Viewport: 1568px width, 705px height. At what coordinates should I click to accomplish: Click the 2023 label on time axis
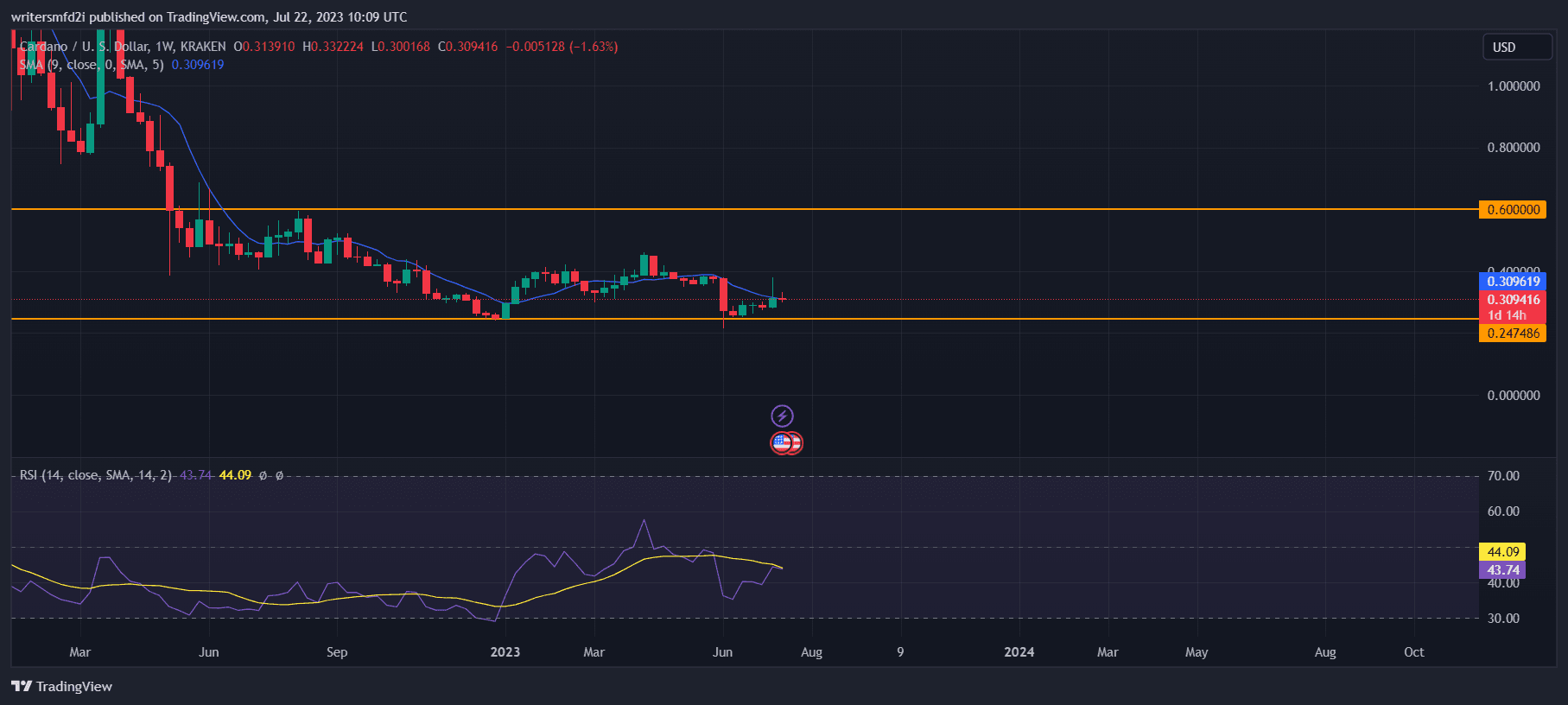pos(505,652)
